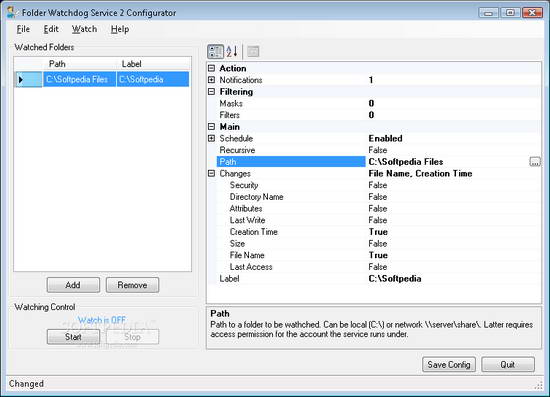This screenshot has height=397, width=550.
Task: Click the Schedule Enabled value
Action: click(x=385, y=138)
